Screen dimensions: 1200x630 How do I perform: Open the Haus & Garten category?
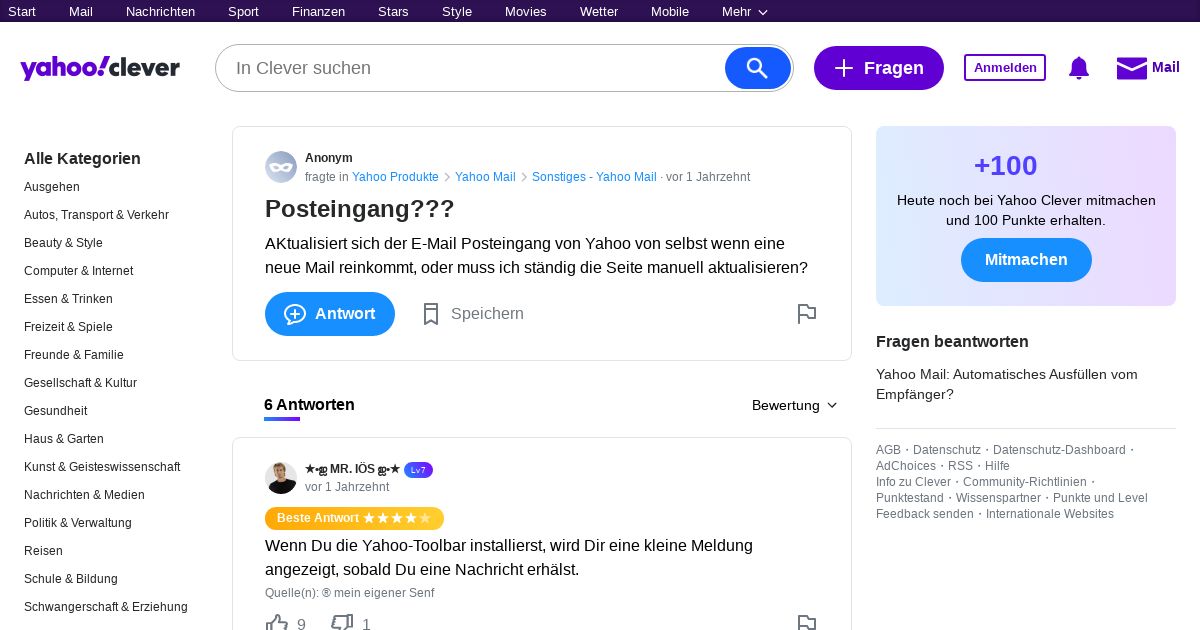(64, 439)
